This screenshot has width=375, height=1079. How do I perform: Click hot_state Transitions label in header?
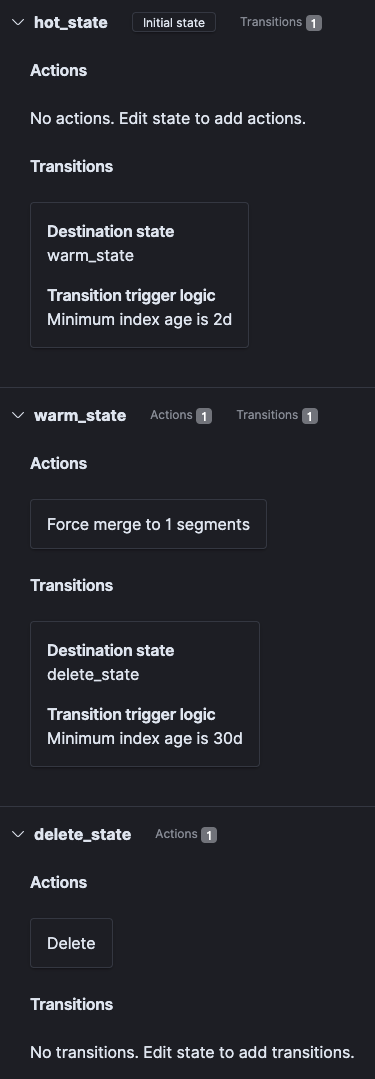270,22
